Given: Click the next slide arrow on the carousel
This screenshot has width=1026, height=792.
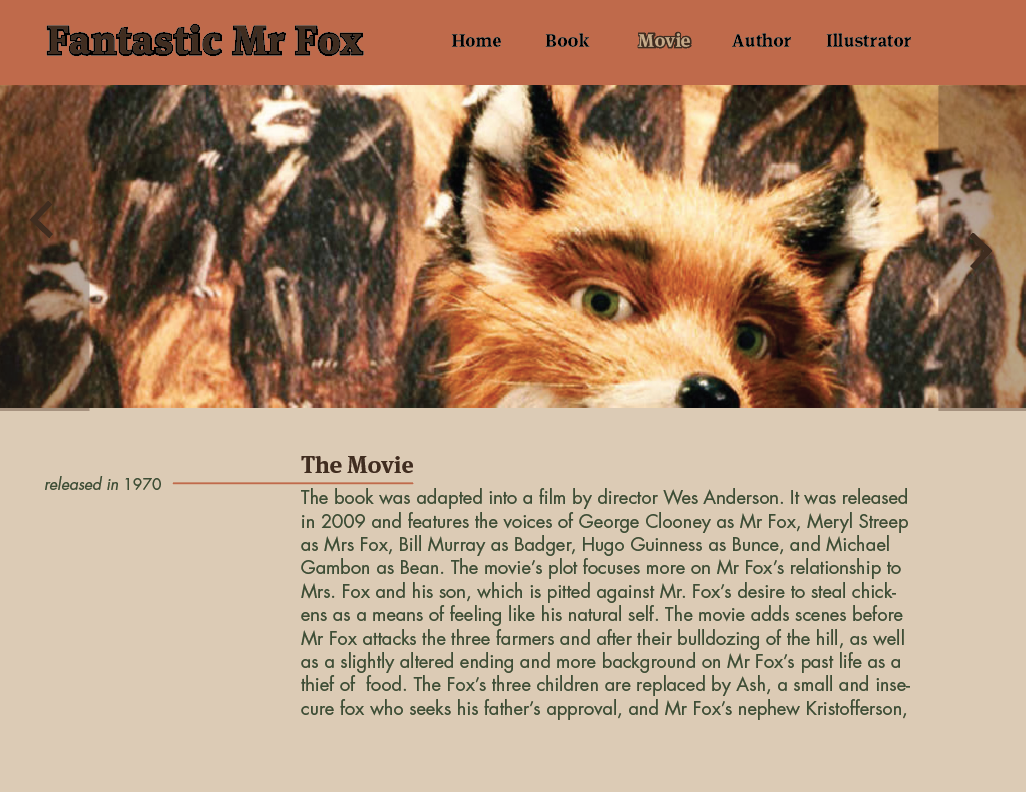Looking at the screenshot, I should 981,251.
